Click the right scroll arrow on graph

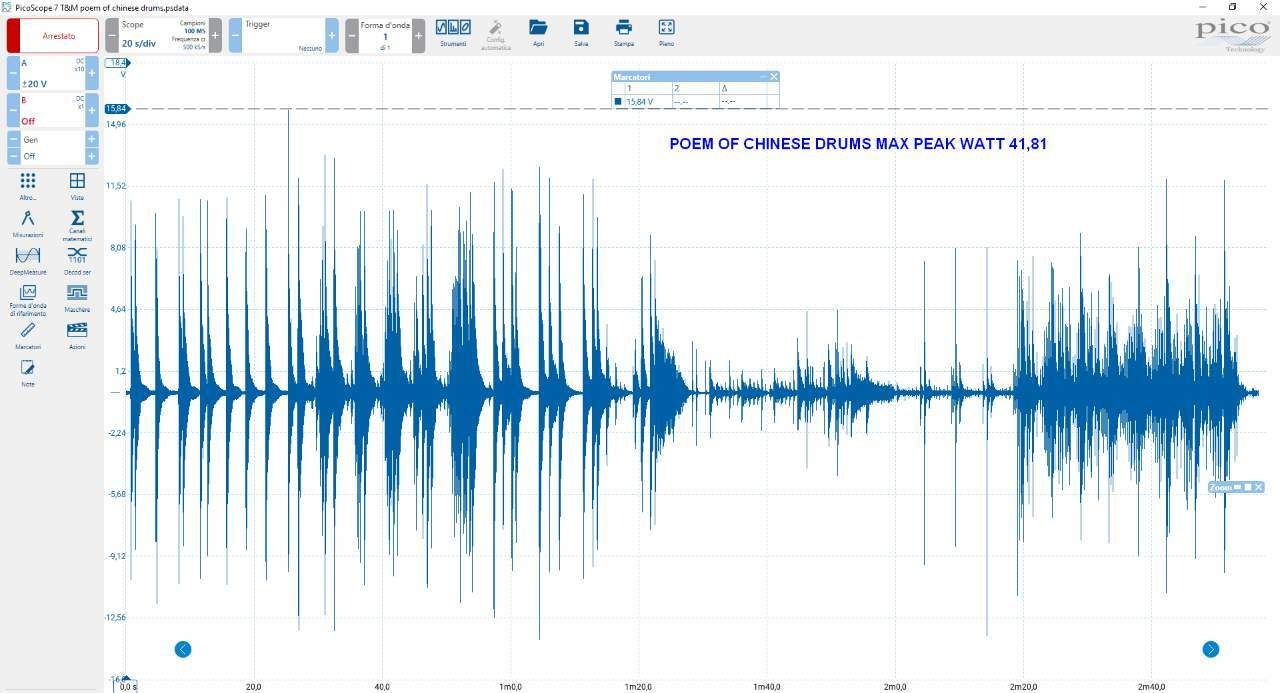point(1210,649)
